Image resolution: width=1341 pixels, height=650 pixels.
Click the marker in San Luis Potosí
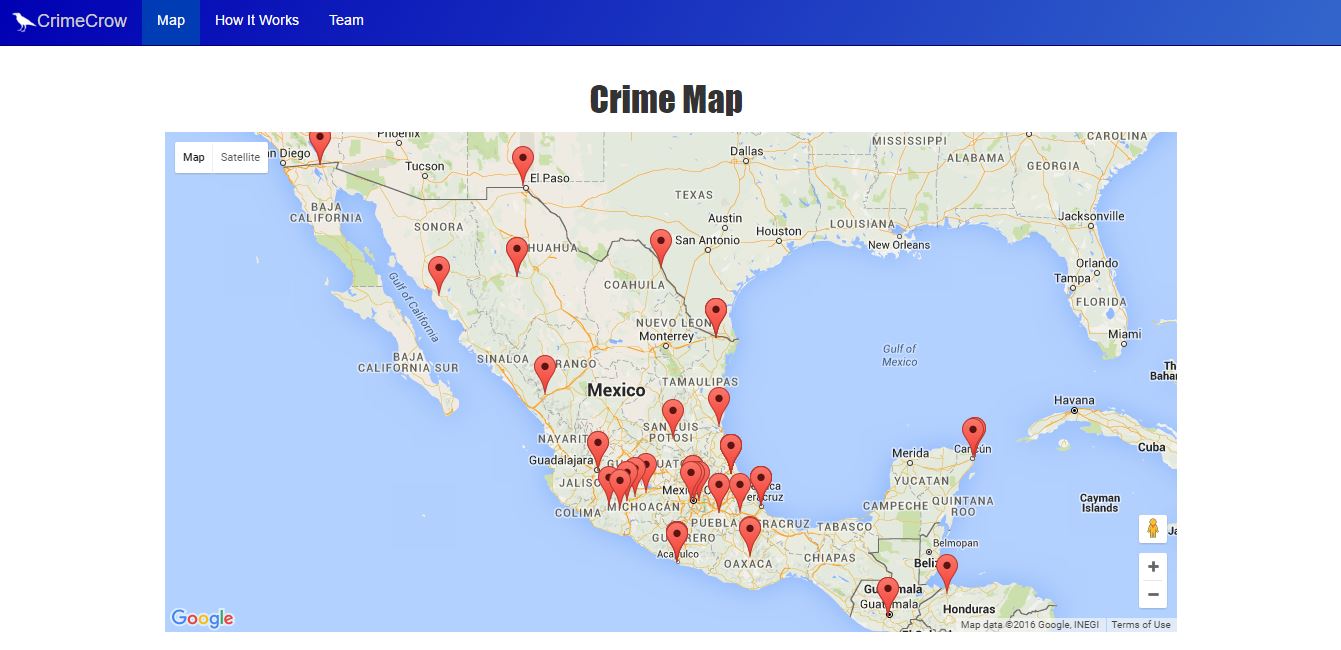(673, 418)
